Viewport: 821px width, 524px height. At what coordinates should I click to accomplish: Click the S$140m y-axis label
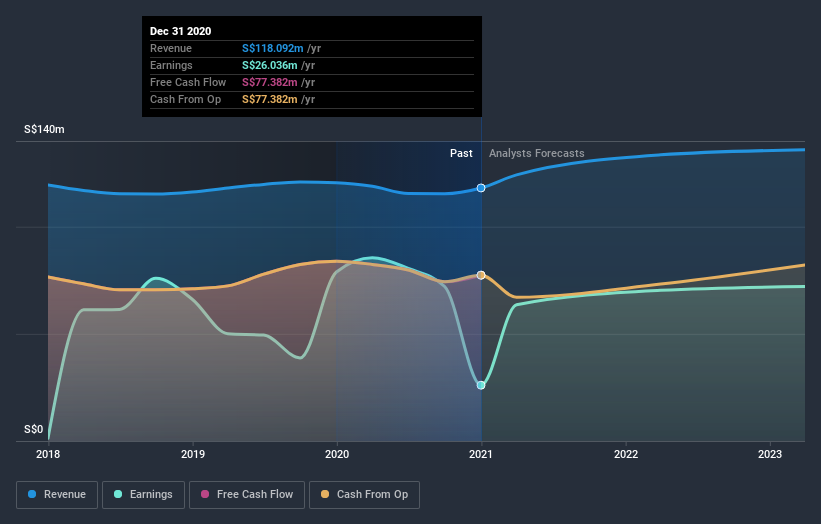44,129
